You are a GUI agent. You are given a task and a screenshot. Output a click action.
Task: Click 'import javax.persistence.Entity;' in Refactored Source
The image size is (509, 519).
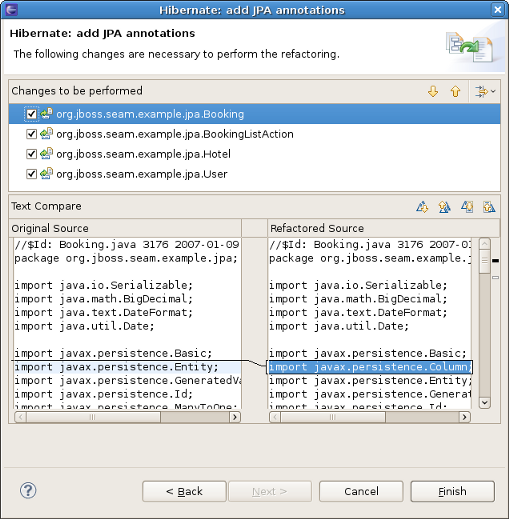(x=370, y=381)
